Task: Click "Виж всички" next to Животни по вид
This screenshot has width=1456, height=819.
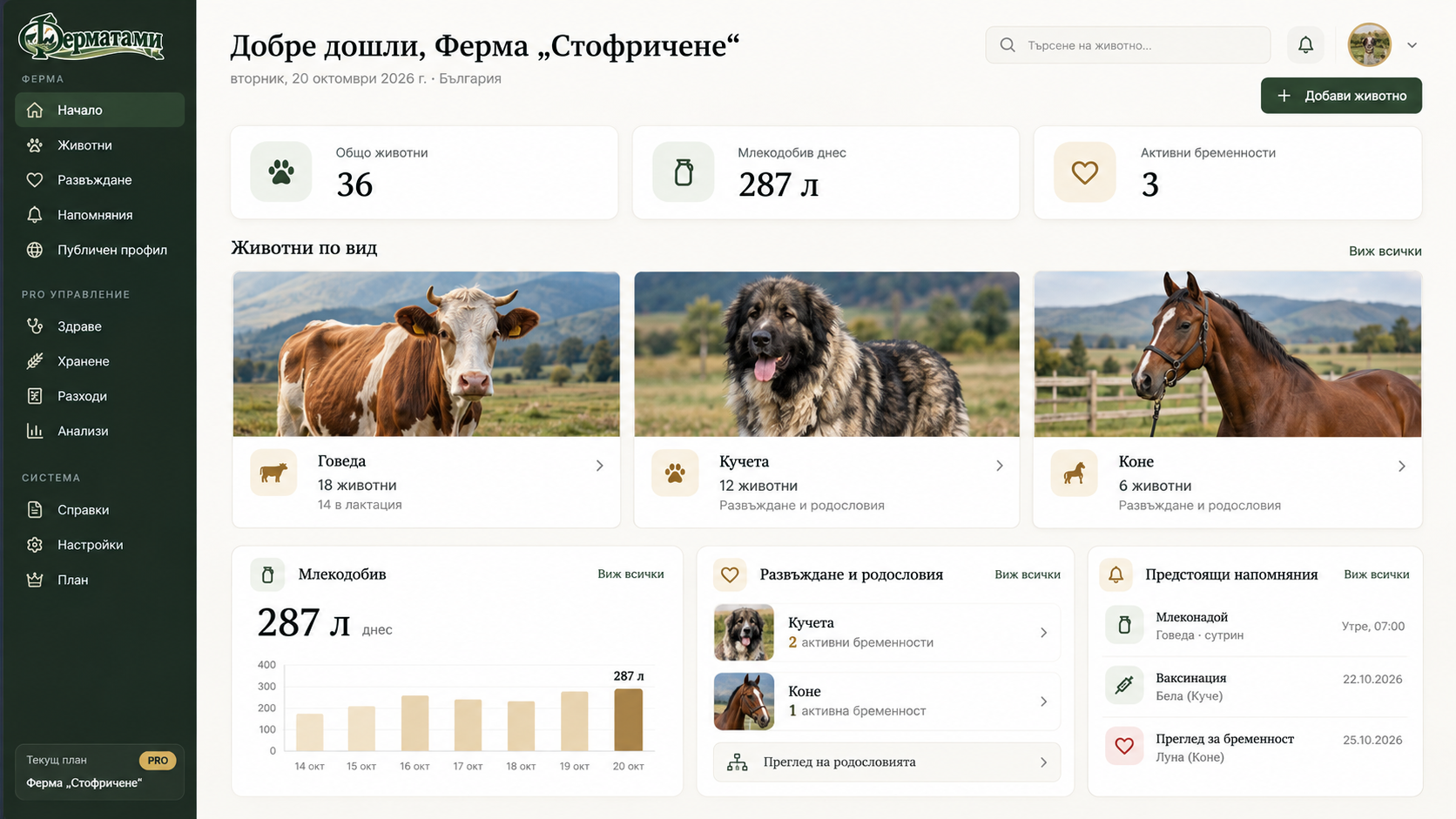Action: pyautogui.click(x=1385, y=251)
